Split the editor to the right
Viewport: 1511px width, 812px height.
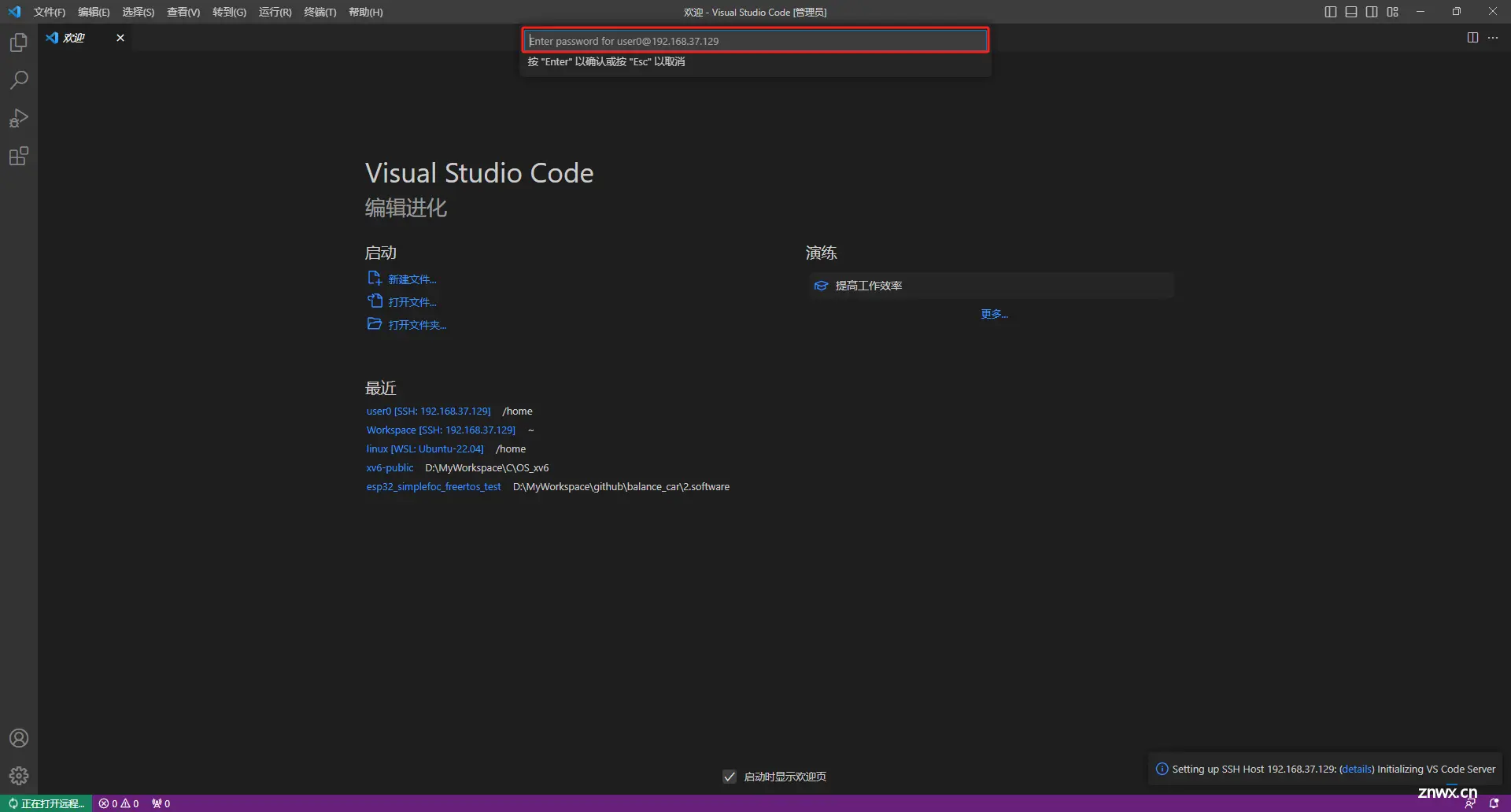pyautogui.click(x=1472, y=38)
